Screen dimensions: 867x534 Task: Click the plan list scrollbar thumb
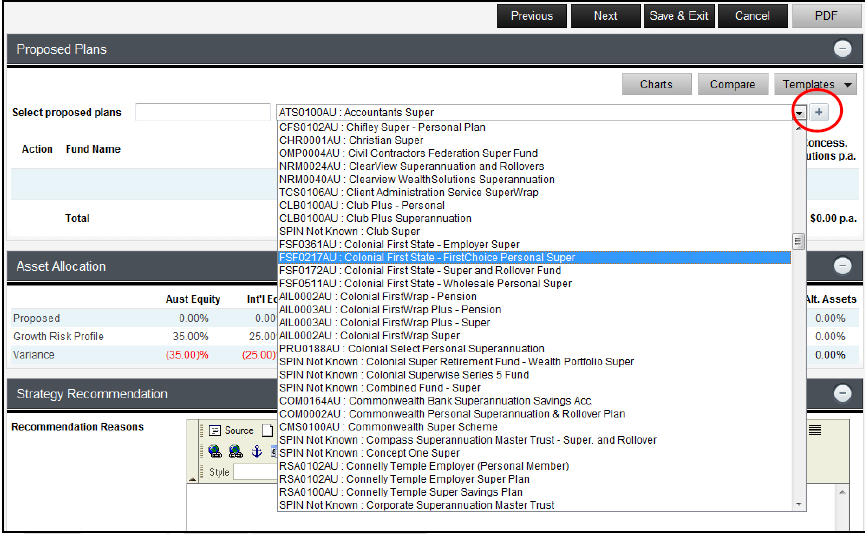[x=797, y=242]
